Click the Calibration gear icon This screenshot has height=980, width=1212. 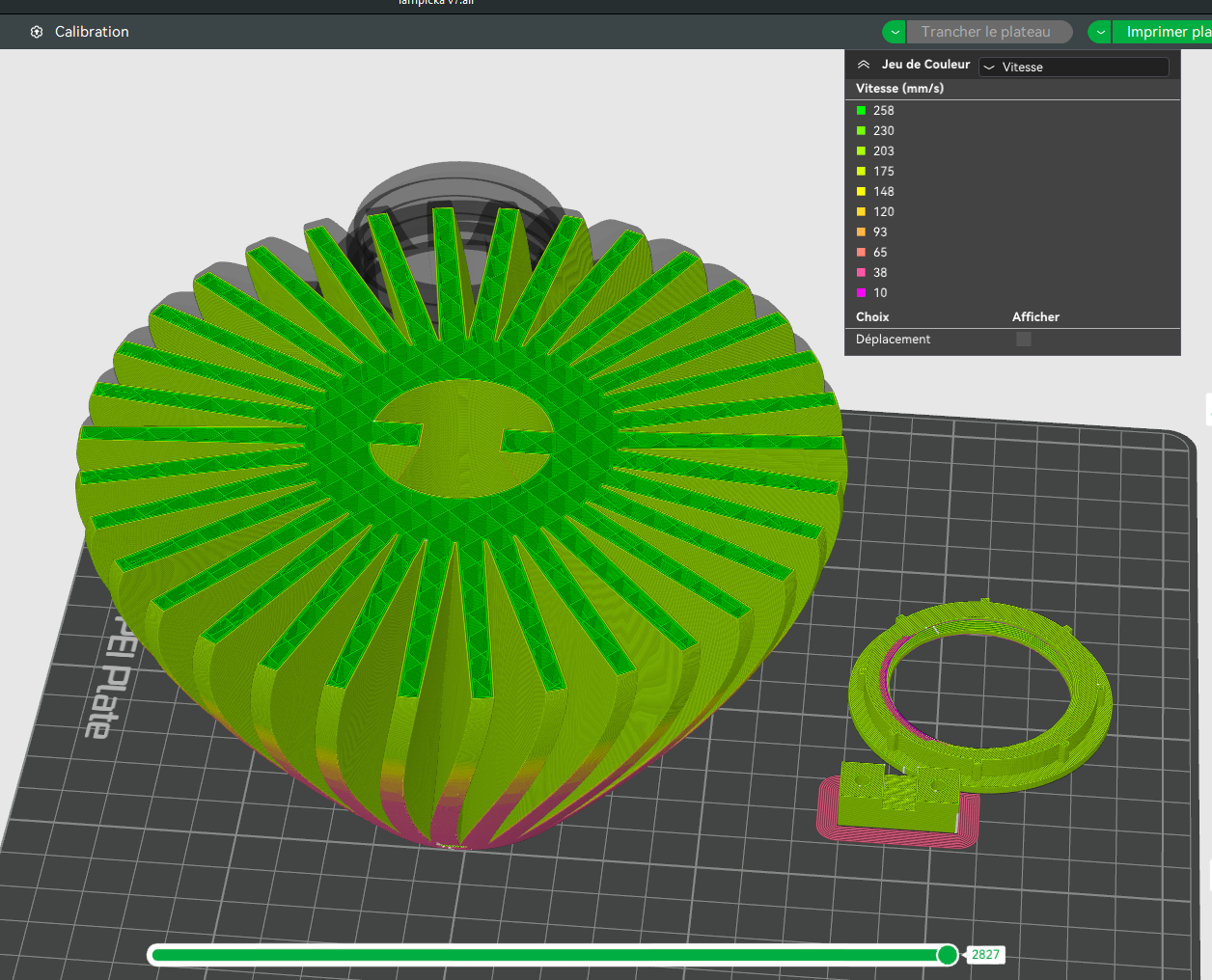[37, 32]
